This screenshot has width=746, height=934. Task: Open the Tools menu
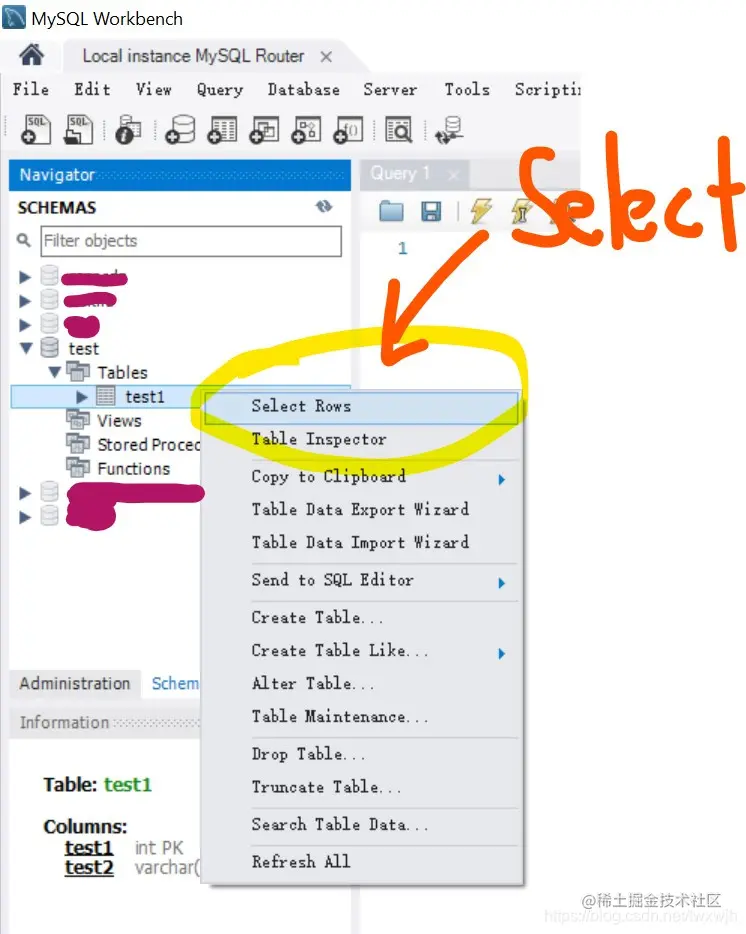[x=467, y=89]
